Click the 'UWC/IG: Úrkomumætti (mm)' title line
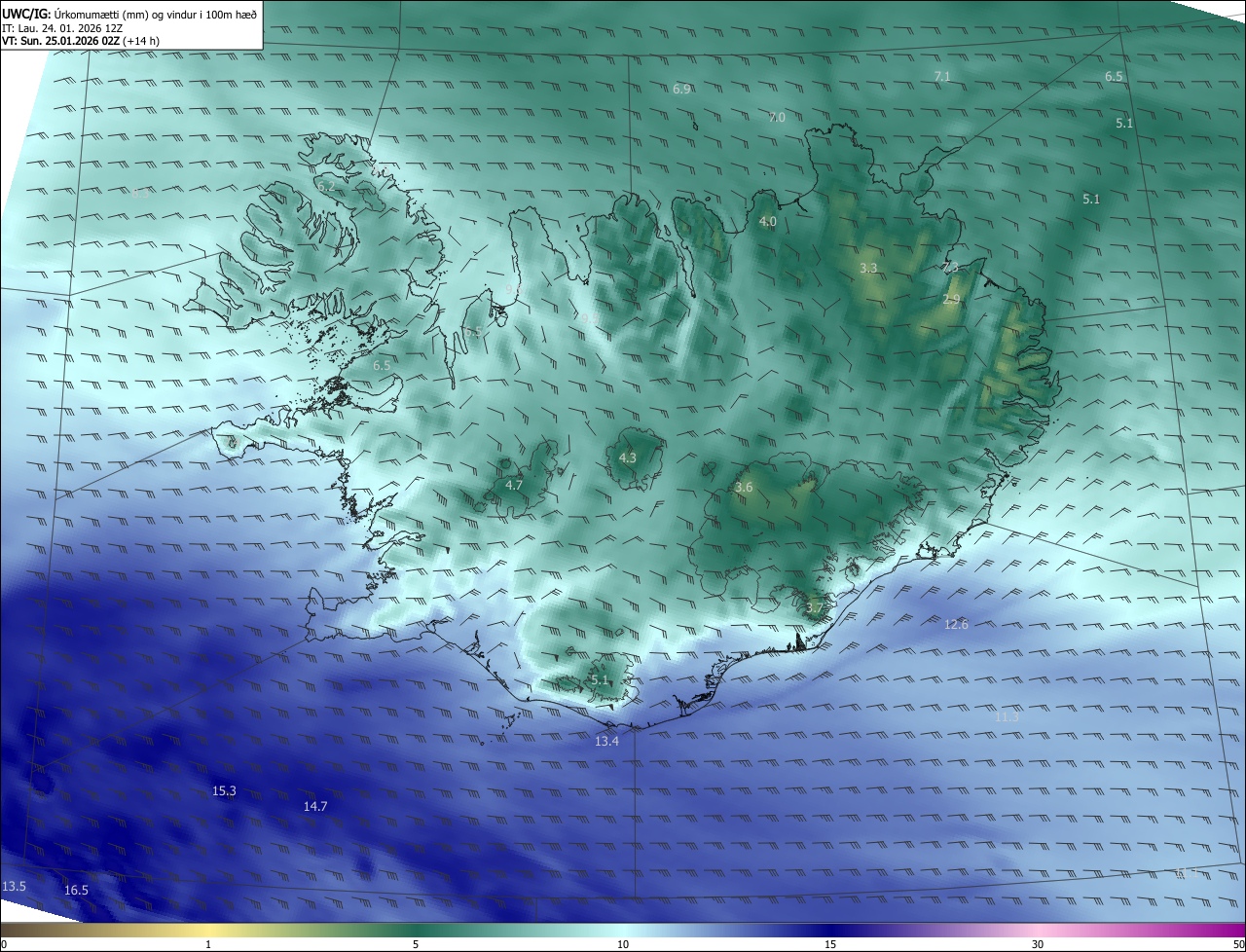 (x=129, y=14)
